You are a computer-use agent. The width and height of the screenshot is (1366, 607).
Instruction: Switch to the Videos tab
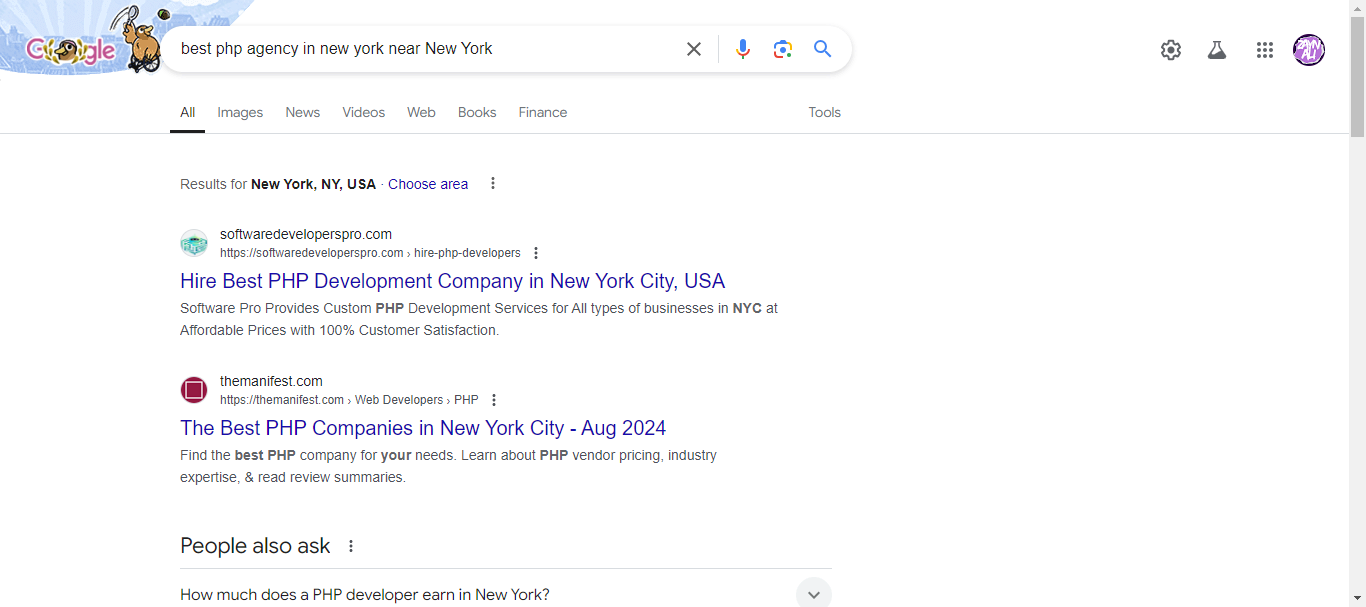coord(363,112)
